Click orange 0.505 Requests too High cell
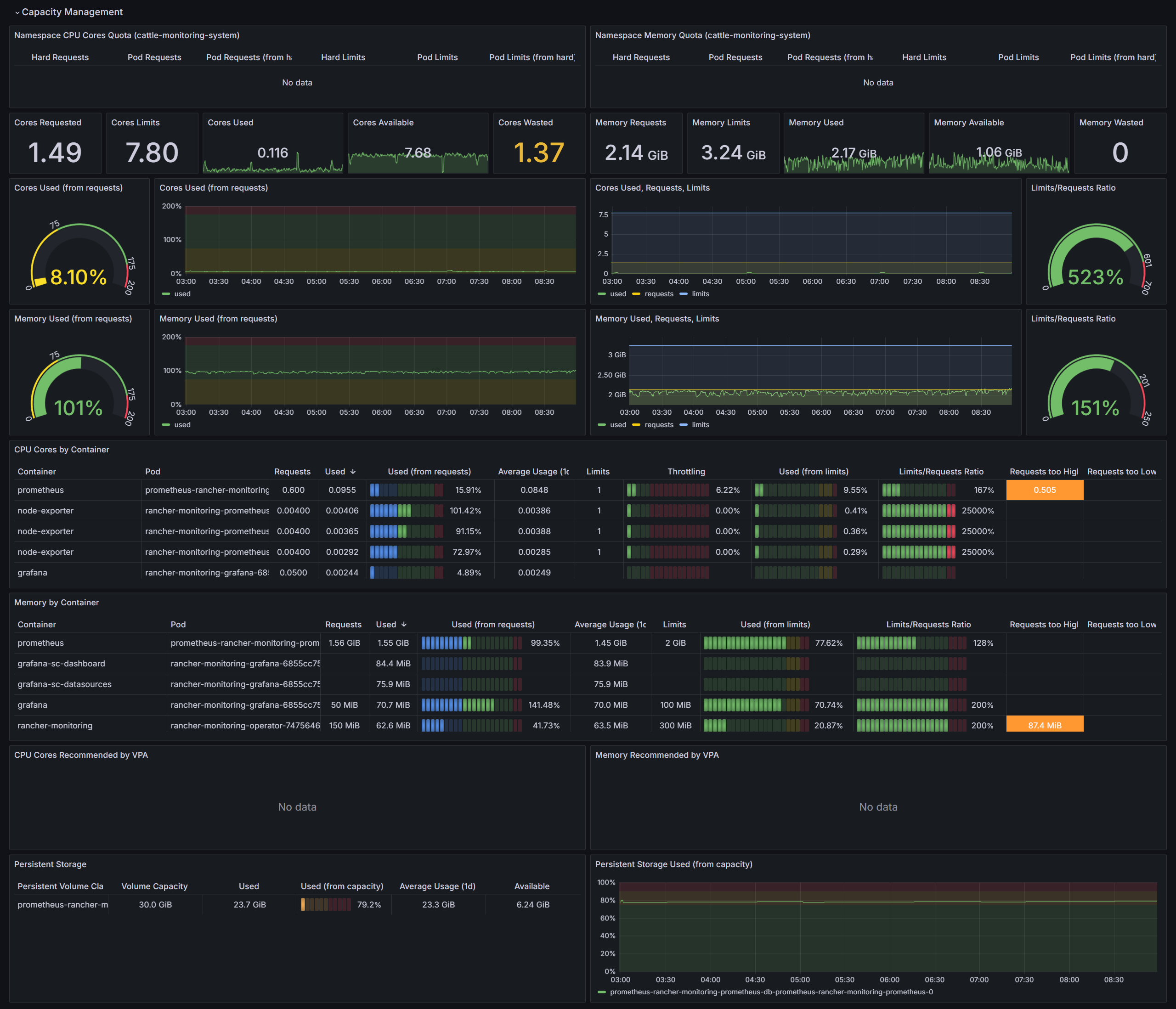Image resolution: width=1176 pixels, height=1009 pixels. tap(1044, 490)
